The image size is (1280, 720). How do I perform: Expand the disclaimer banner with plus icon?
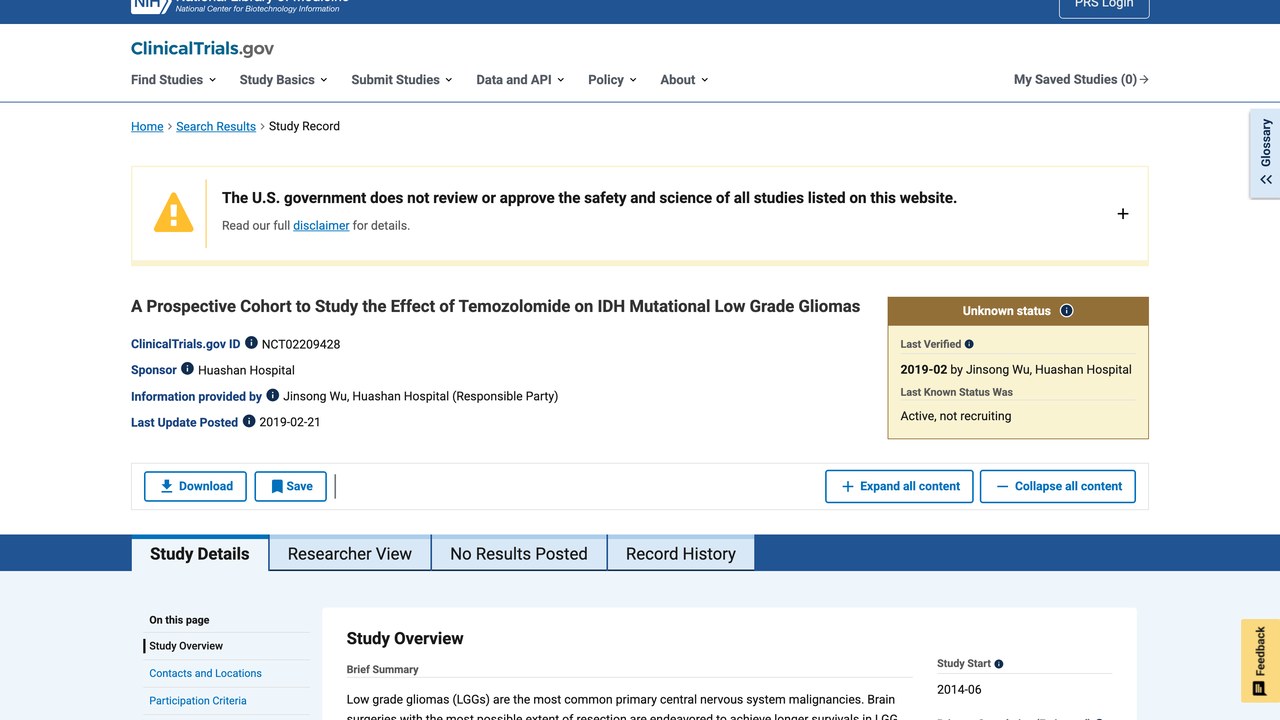point(1123,213)
